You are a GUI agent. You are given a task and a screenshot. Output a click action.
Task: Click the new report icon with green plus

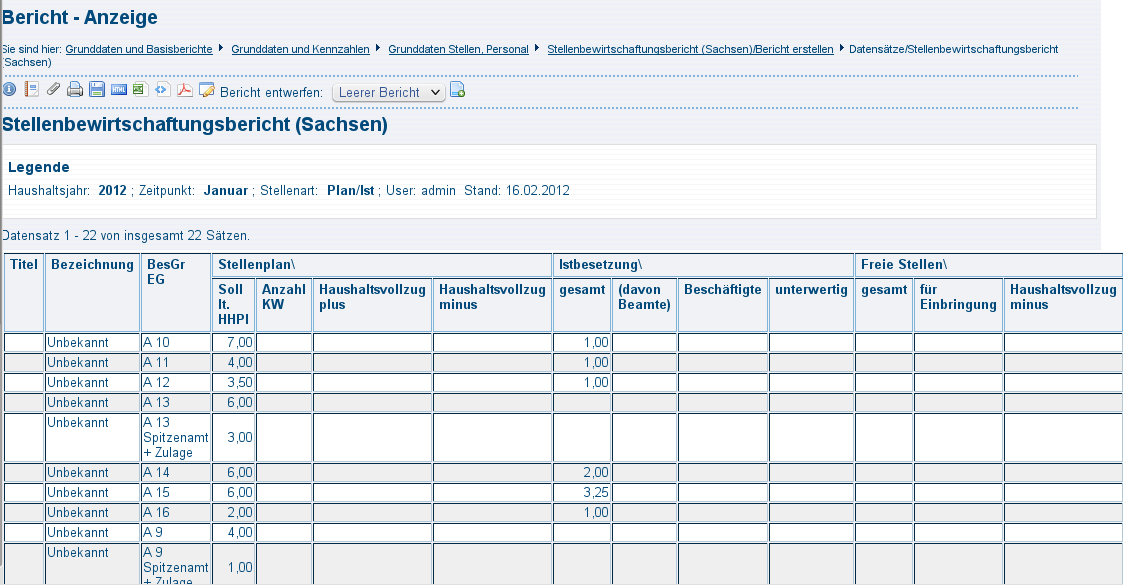457,91
